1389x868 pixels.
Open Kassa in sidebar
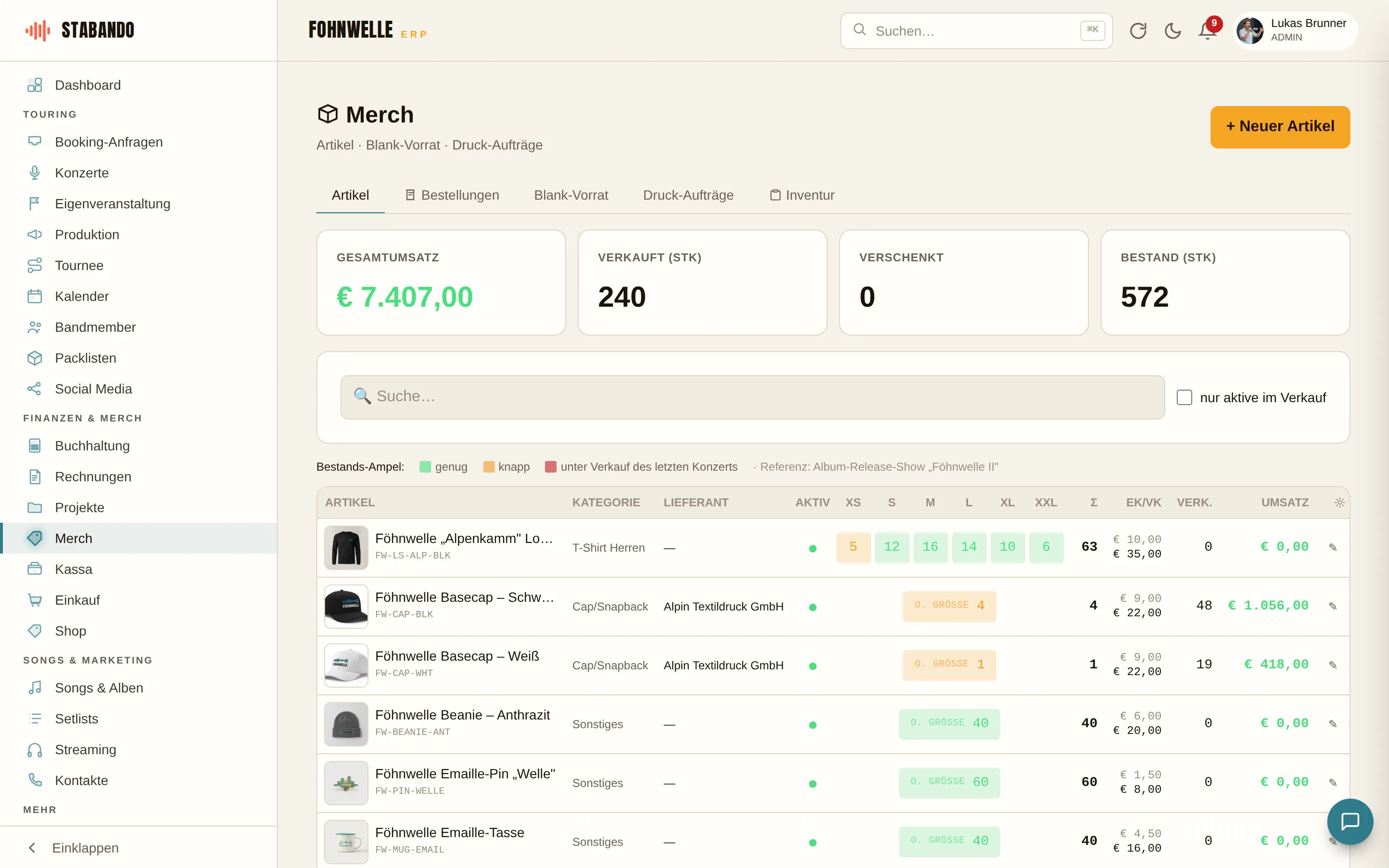(138, 569)
